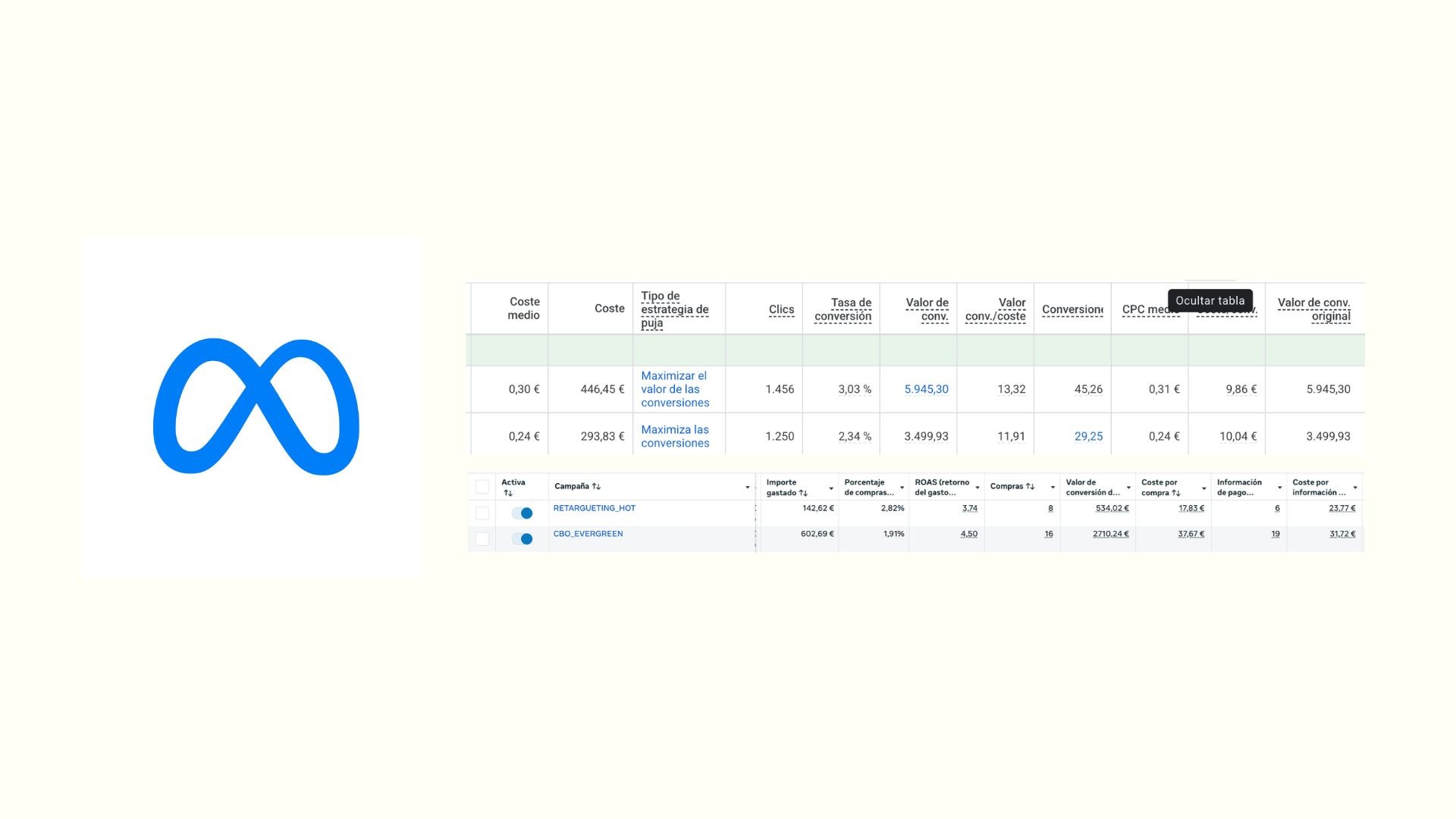The height and width of the screenshot is (819, 1456).
Task: Disable the CBO_EVERGREEN campaign switch
Action: (522, 539)
